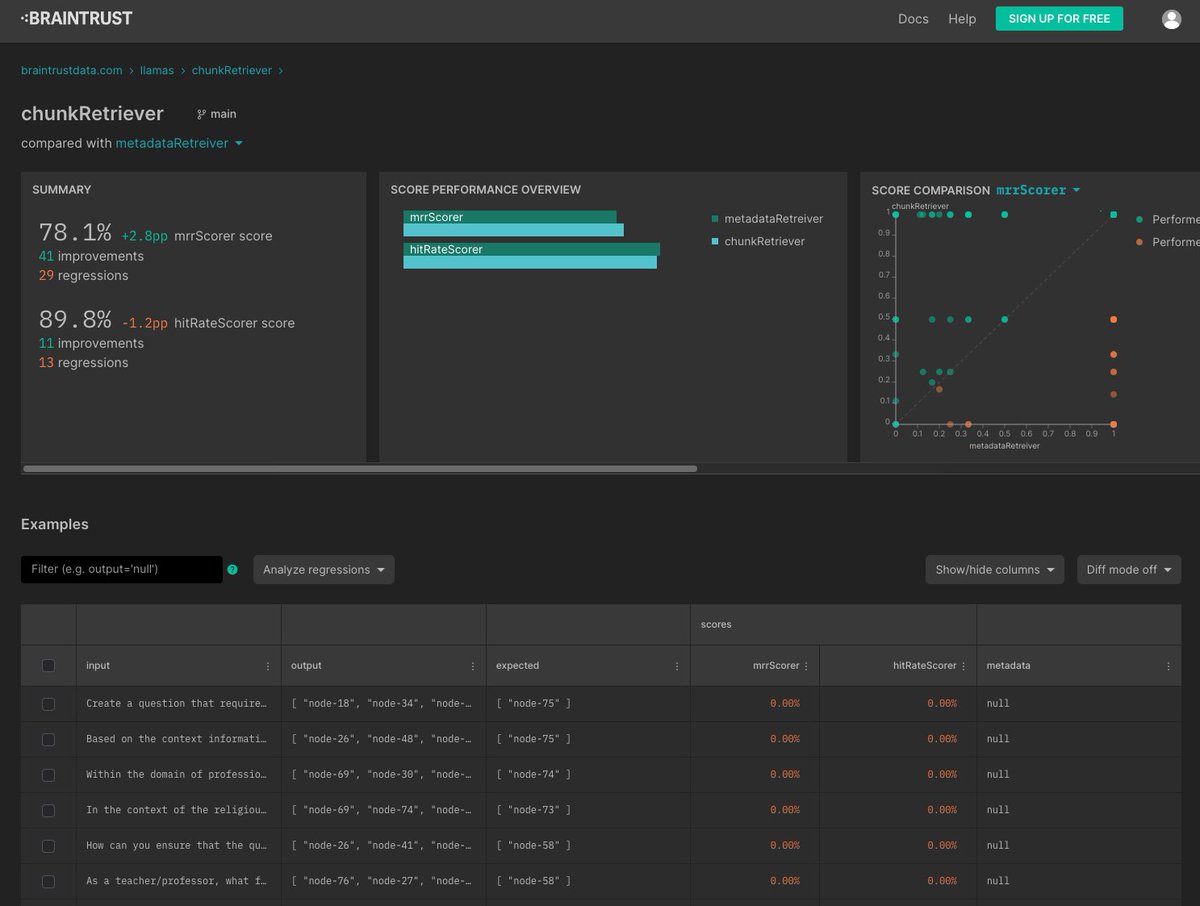
Task: Click 13 regressions for hitRateScorer
Action: click(x=84, y=362)
